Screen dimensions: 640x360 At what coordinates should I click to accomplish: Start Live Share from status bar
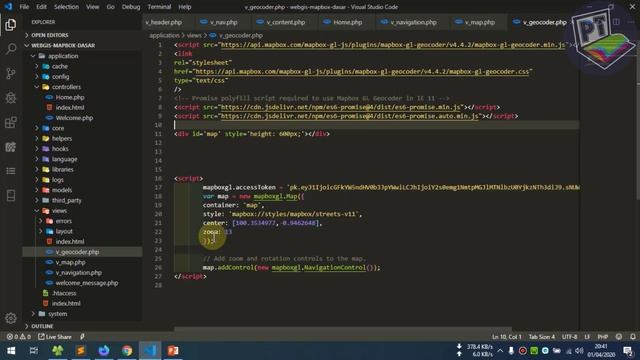pyautogui.click(x=55, y=337)
